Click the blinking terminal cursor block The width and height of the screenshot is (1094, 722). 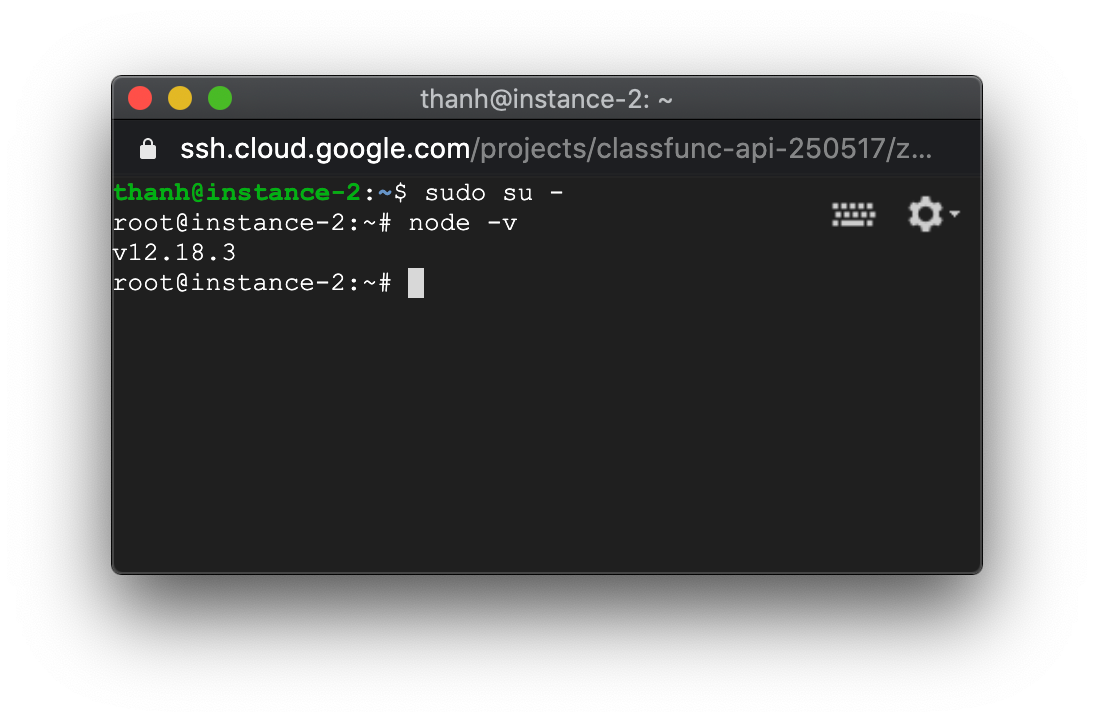[416, 283]
